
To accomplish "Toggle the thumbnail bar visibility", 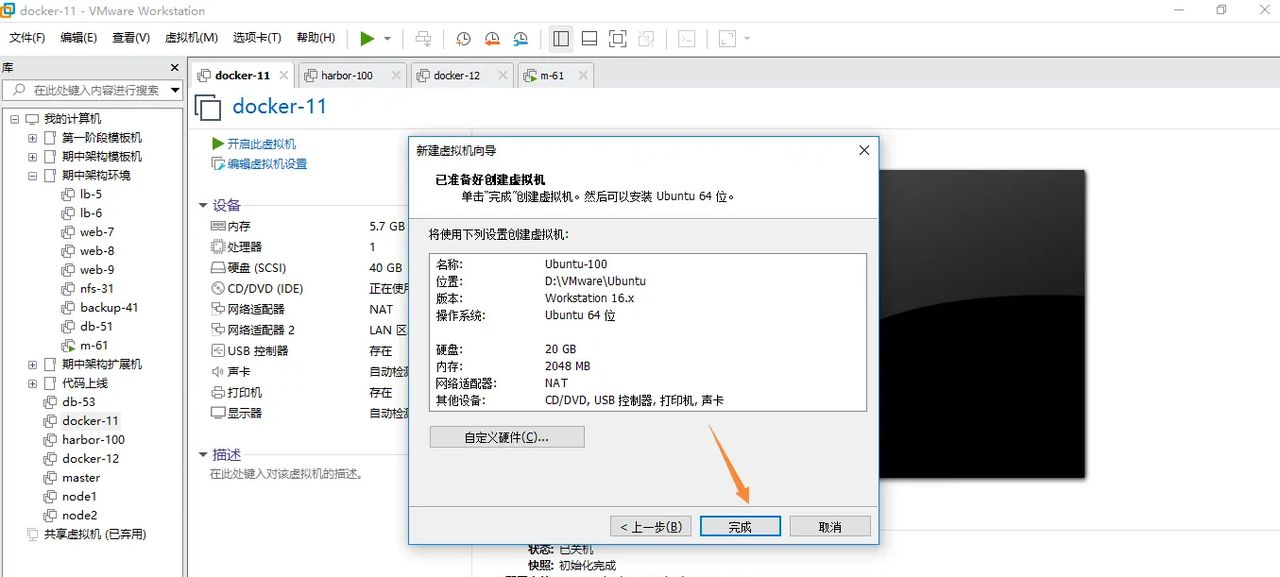I will (589, 38).
